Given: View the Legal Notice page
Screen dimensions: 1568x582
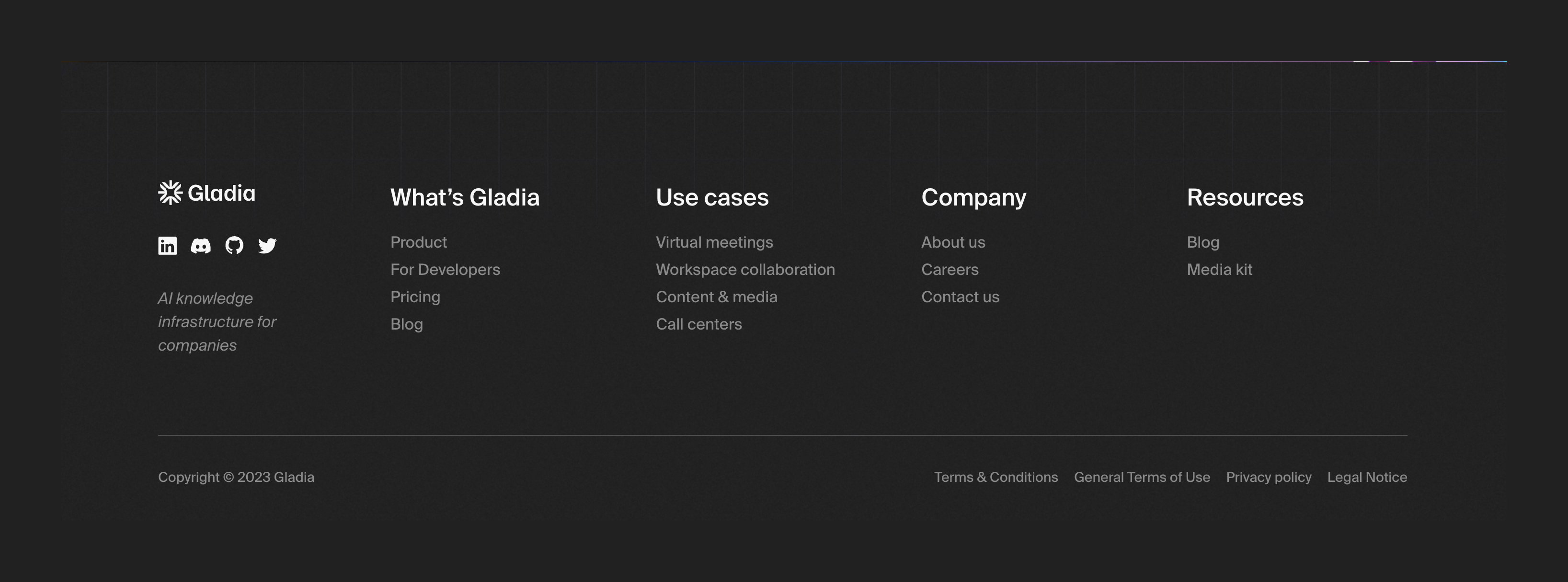Looking at the screenshot, I should [1366, 477].
